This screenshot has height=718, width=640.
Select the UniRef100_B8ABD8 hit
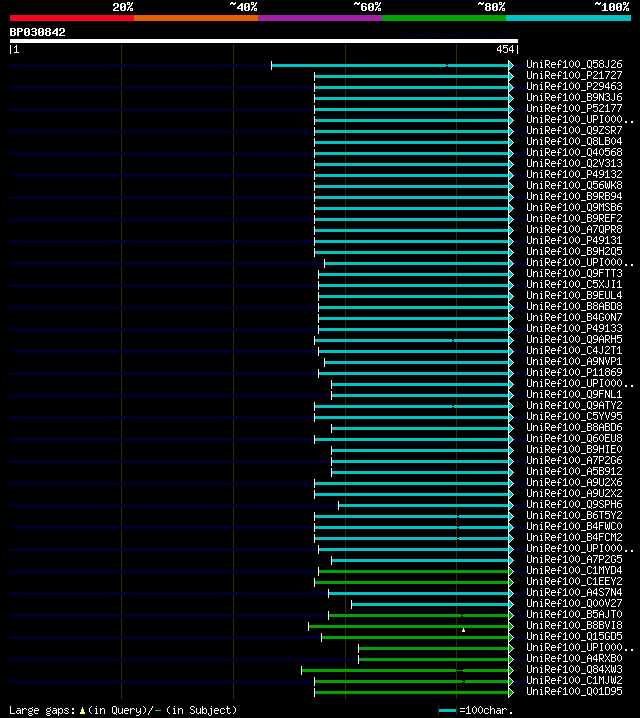(x=574, y=306)
